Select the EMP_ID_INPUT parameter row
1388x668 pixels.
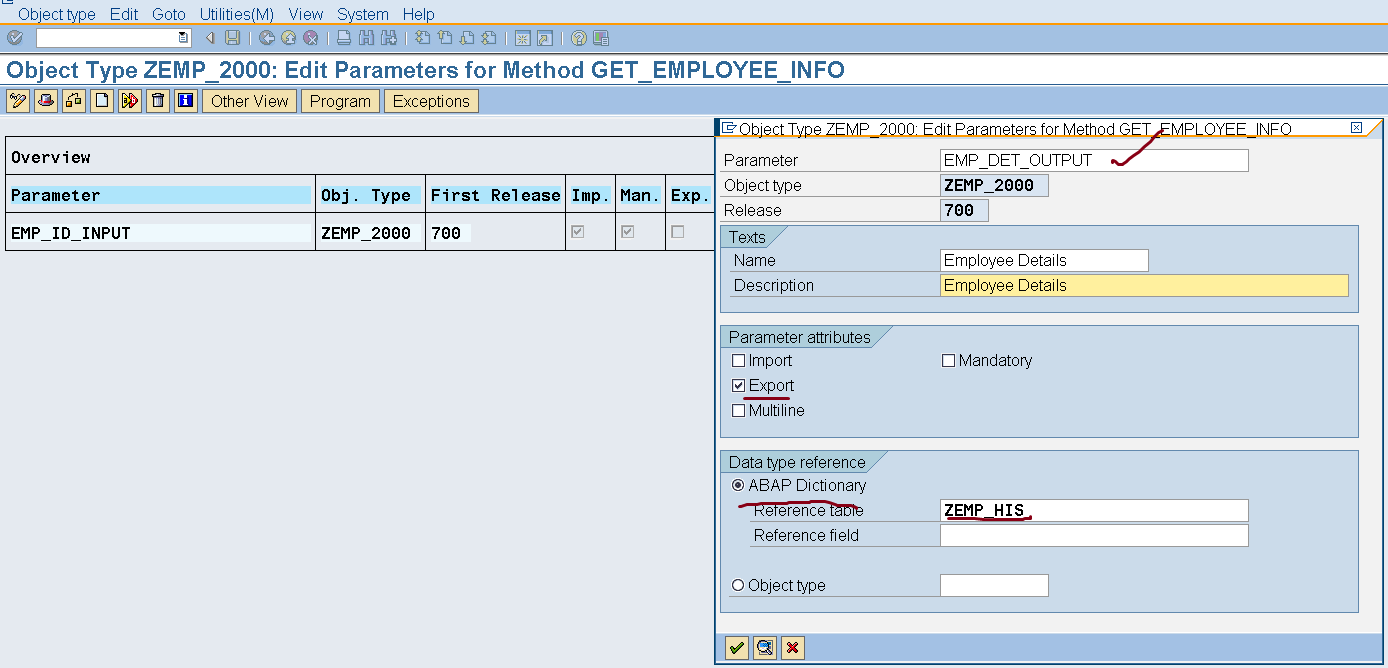71,233
